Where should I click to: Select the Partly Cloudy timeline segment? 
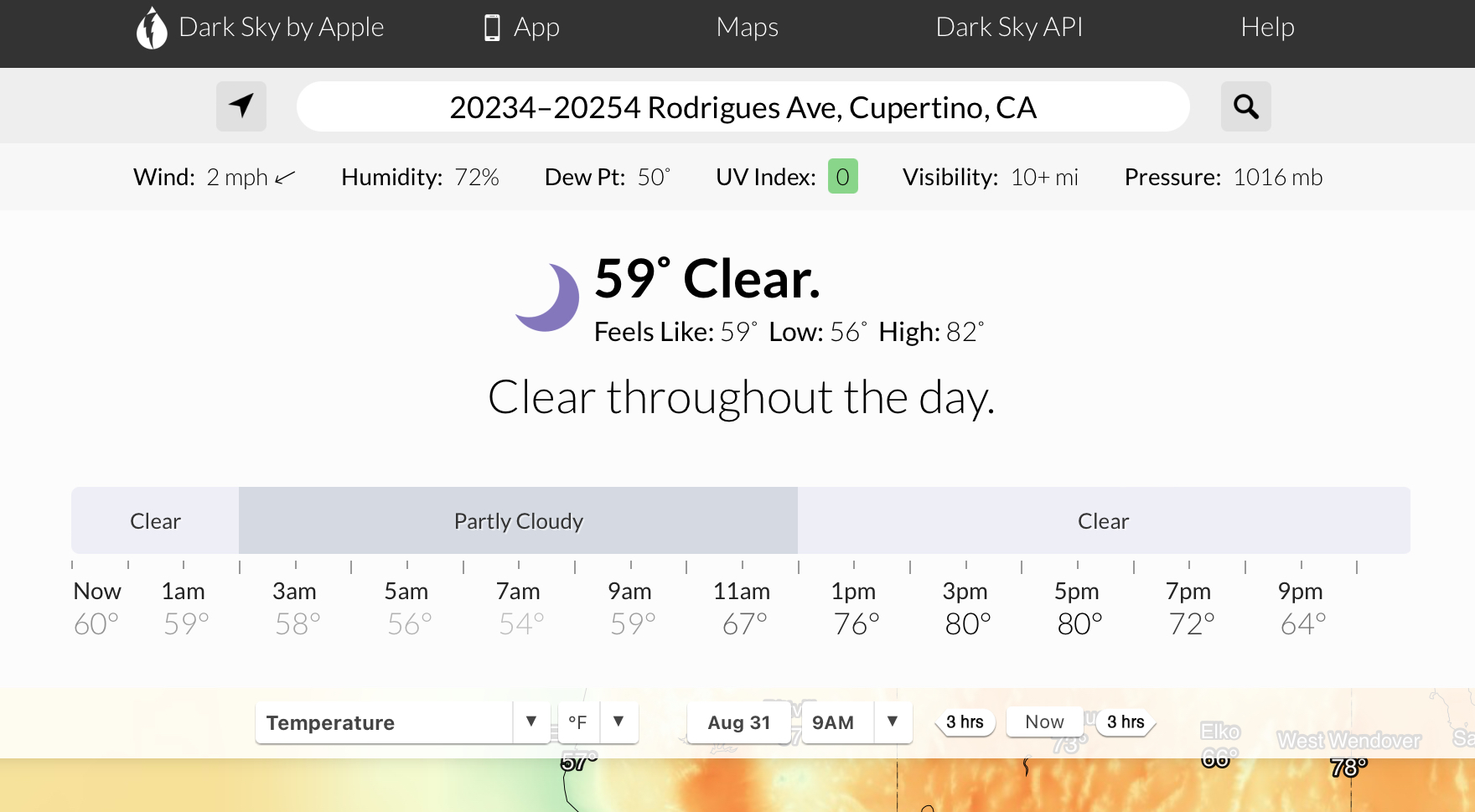tap(518, 520)
